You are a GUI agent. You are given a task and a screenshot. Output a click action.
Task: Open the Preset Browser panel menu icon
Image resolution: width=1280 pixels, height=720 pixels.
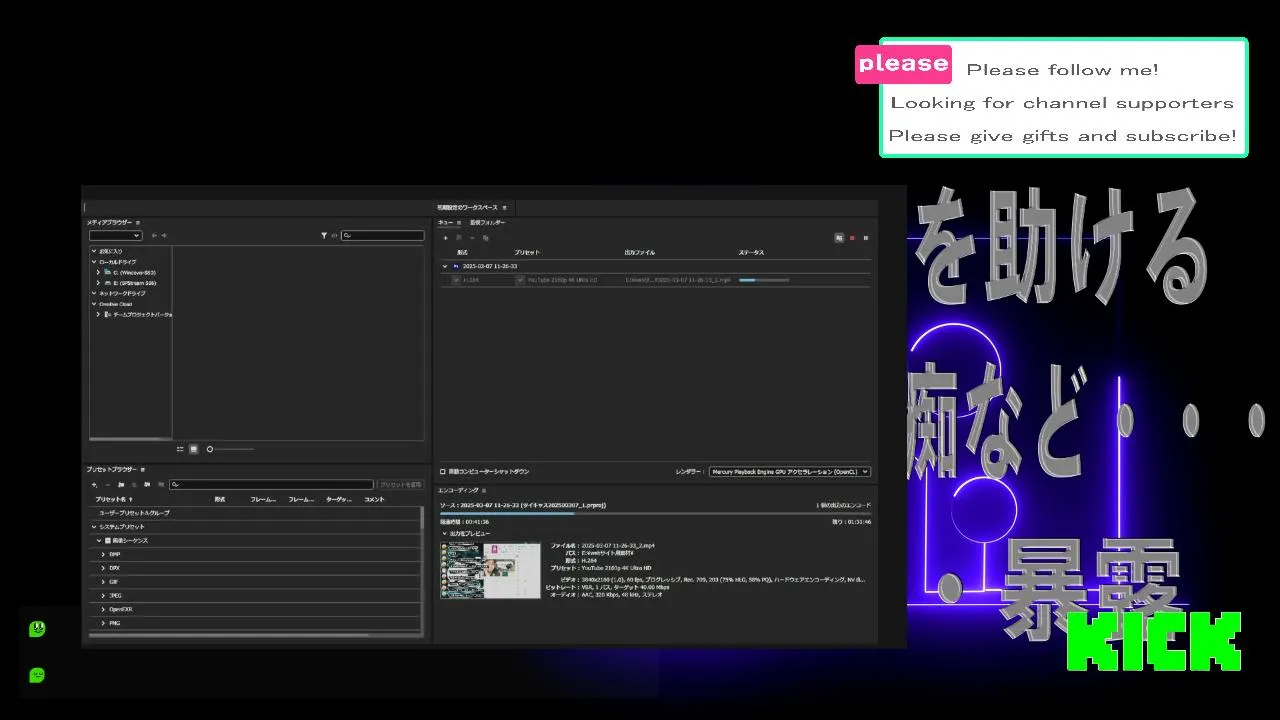143,469
